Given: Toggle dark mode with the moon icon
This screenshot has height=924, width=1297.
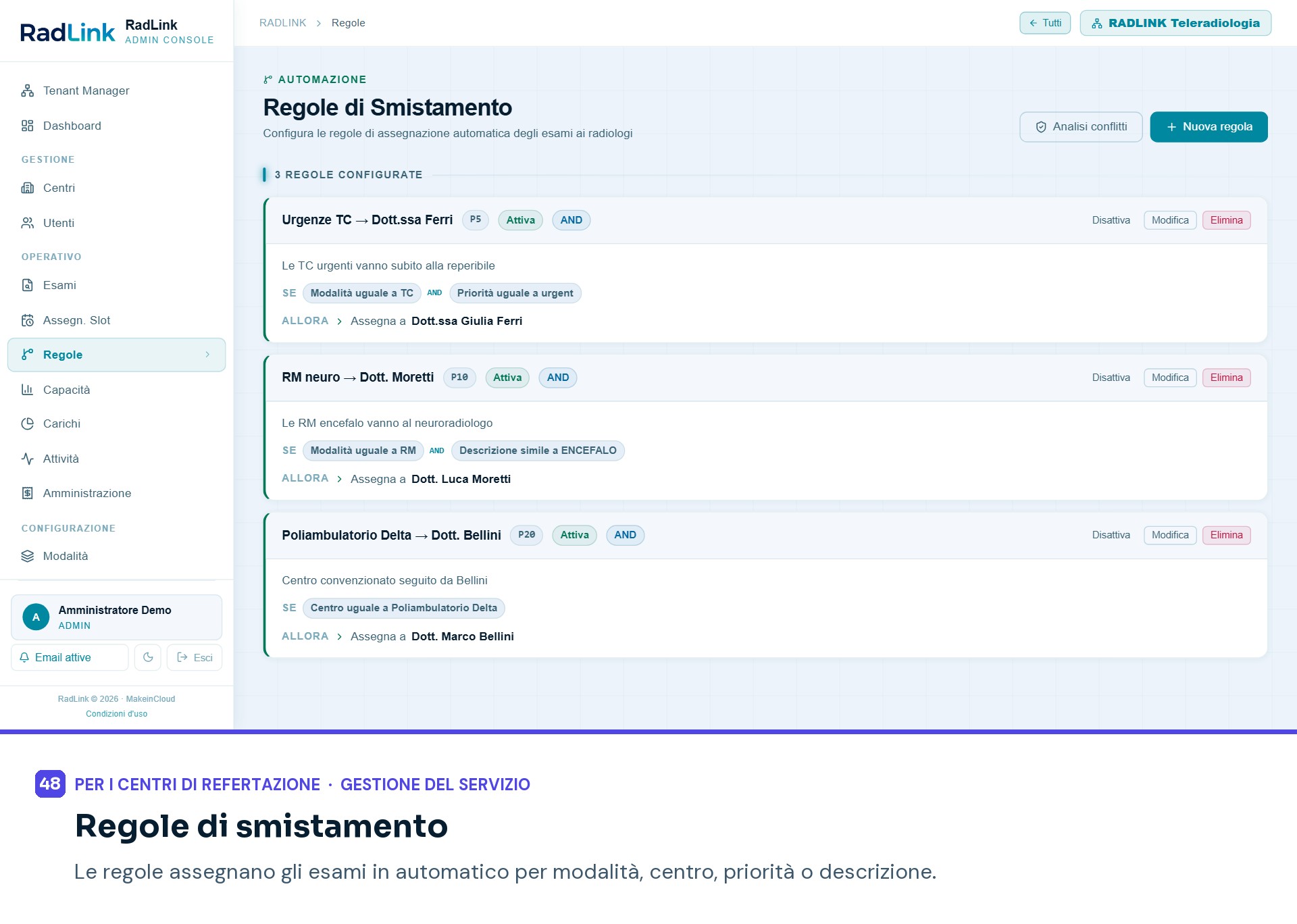Looking at the screenshot, I should click(x=148, y=657).
